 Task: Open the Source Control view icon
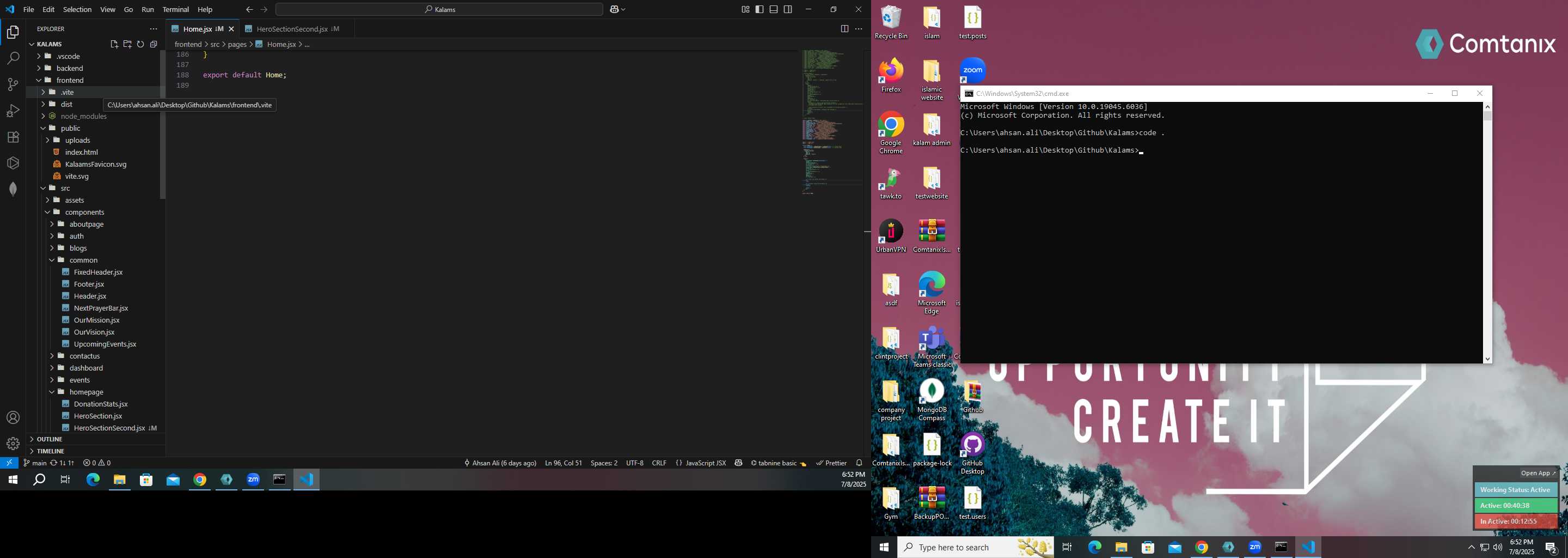(13, 84)
